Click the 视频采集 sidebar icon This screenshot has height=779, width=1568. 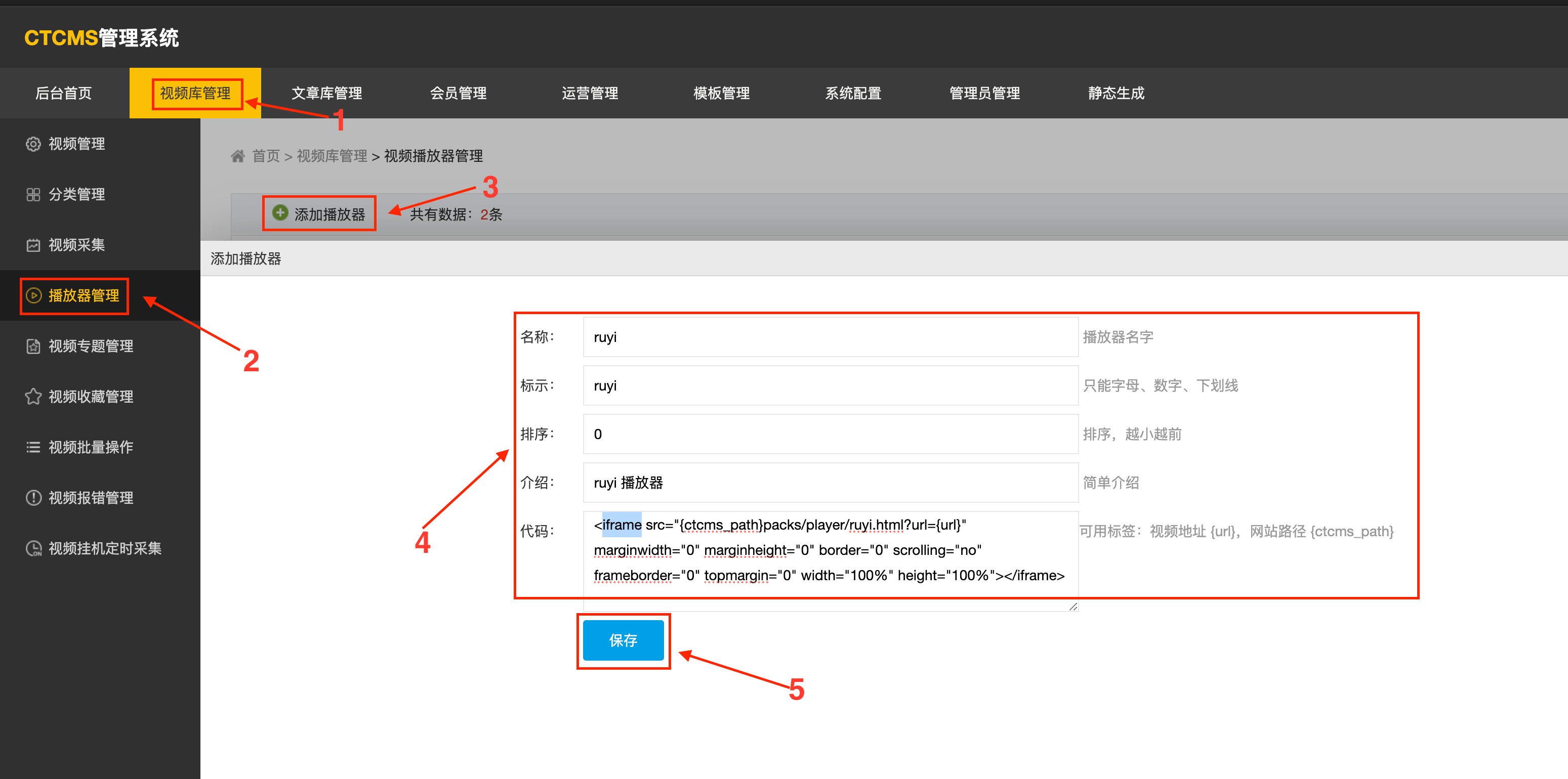[33, 244]
